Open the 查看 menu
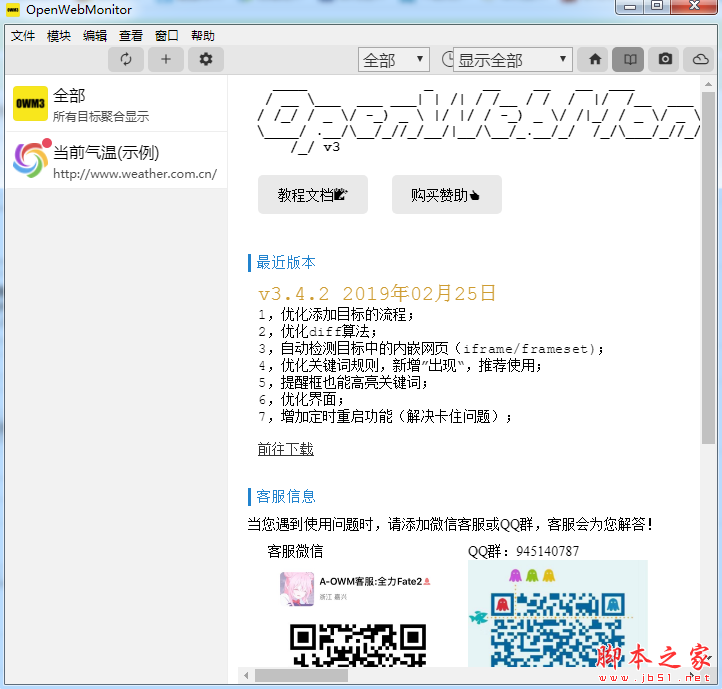 (131, 35)
